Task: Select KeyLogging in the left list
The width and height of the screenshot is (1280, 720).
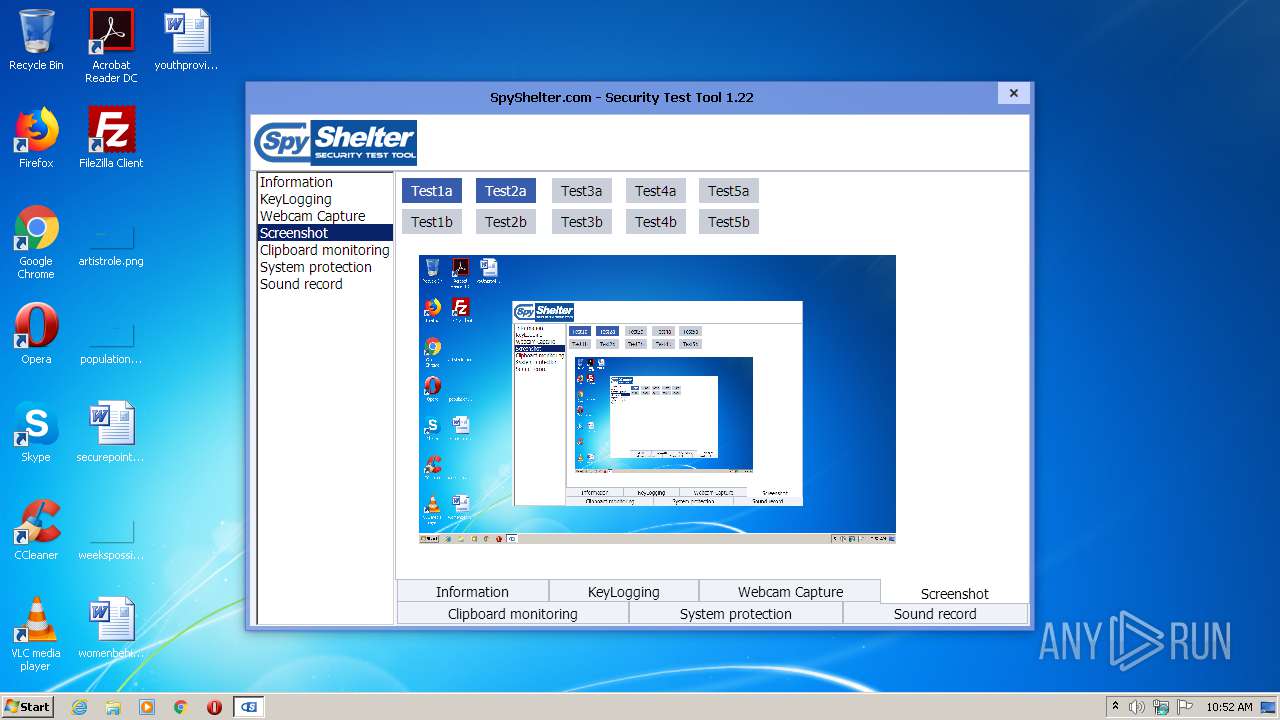Action: (x=325, y=199)
